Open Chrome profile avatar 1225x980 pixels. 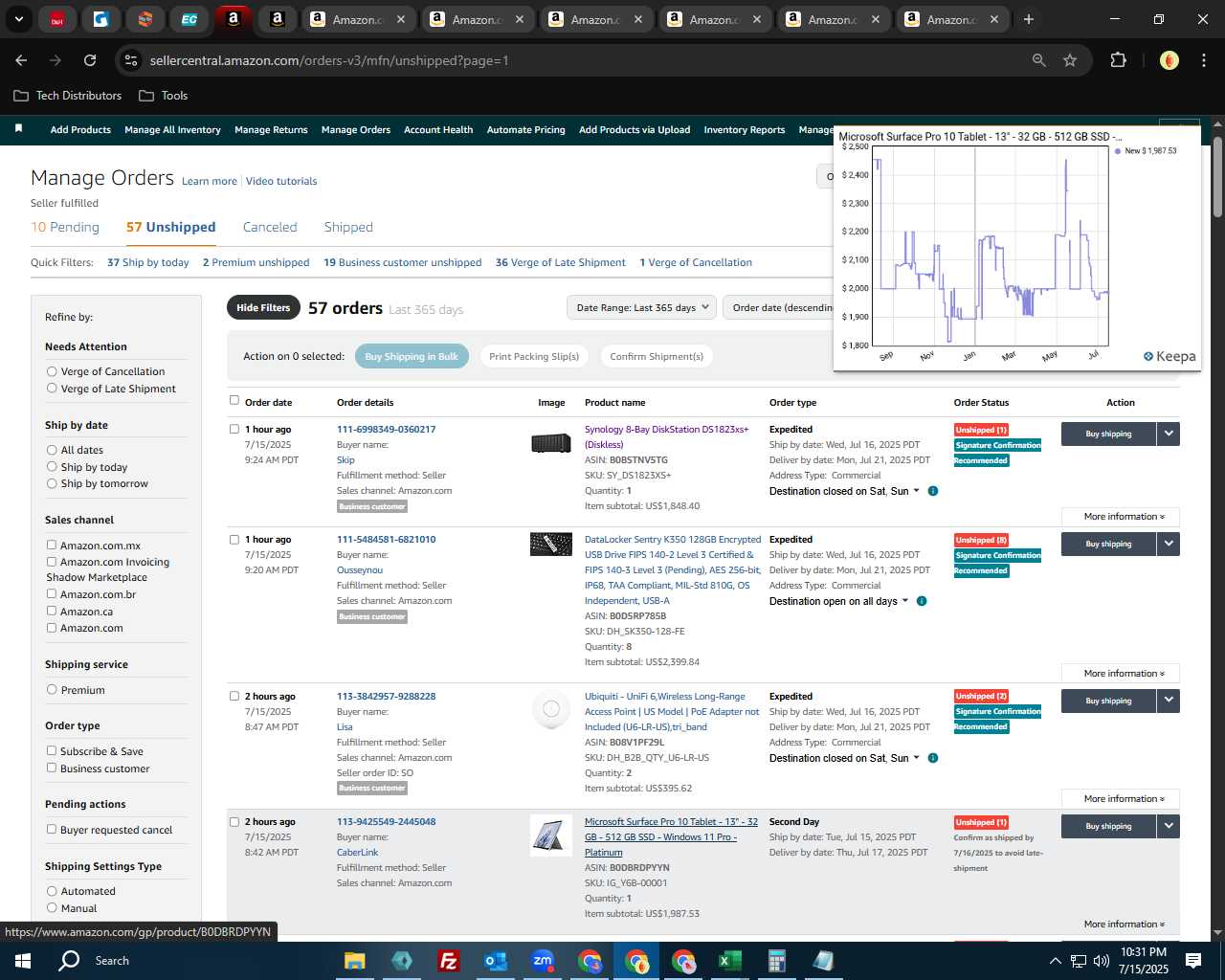(x=1169, y=60)
